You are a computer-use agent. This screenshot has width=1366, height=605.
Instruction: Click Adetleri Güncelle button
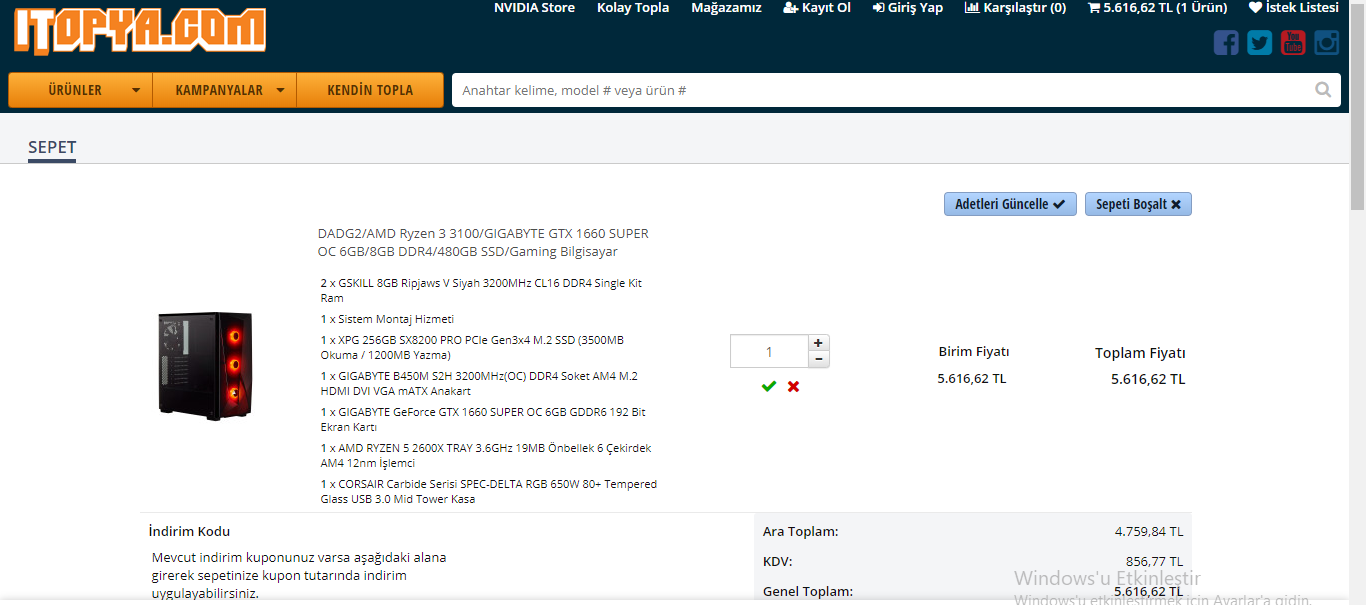[1010, 204]
